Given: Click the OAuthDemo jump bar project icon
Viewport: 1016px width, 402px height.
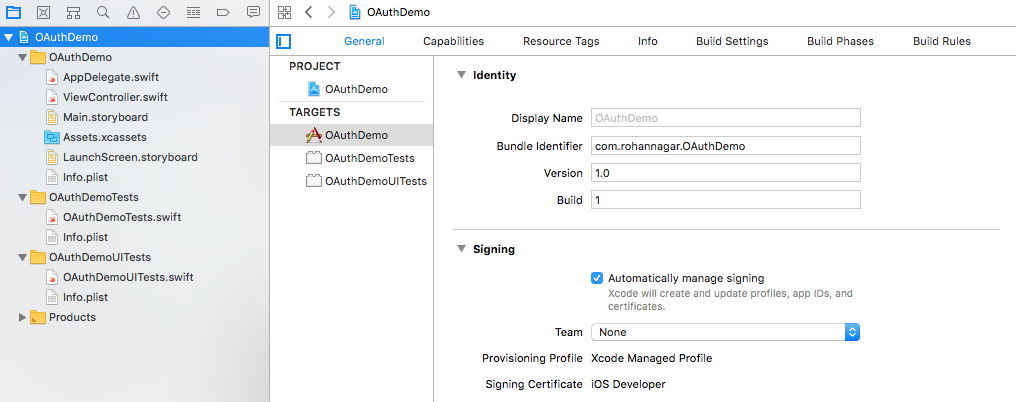Looking at the screenshot, I should tap(355, 12).
